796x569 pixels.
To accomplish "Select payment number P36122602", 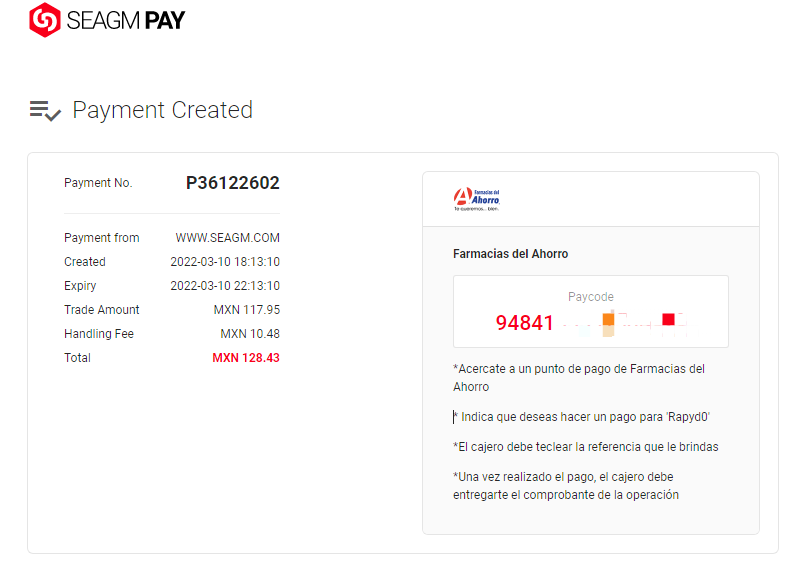I will pyautogui.click(x=233, y=183).
